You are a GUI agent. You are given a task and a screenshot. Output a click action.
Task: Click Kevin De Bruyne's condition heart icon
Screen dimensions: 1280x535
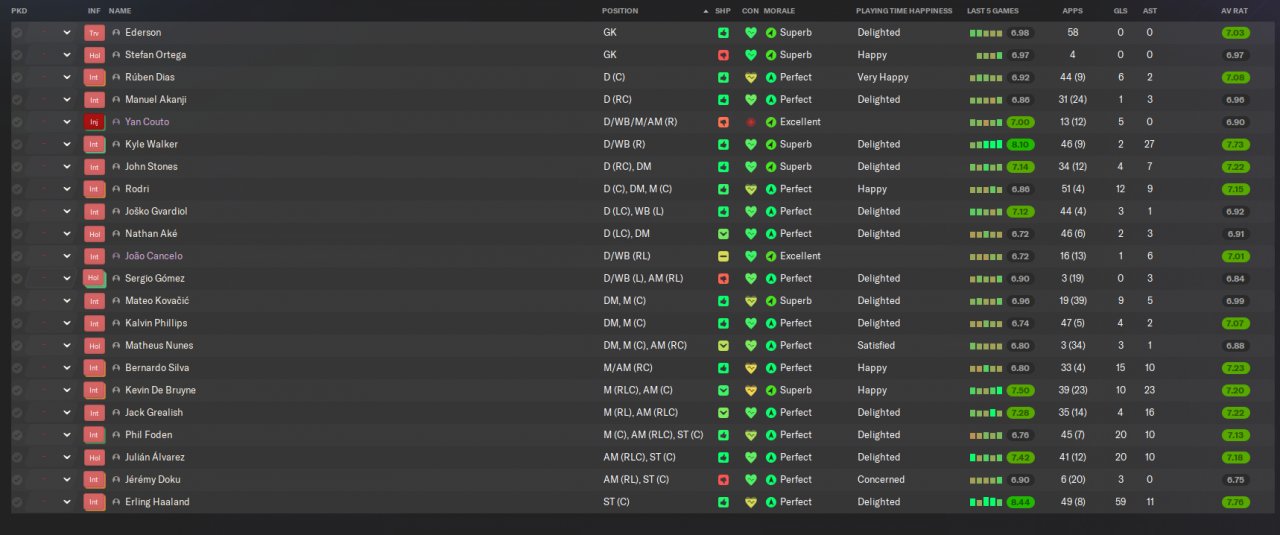(751, 390)
